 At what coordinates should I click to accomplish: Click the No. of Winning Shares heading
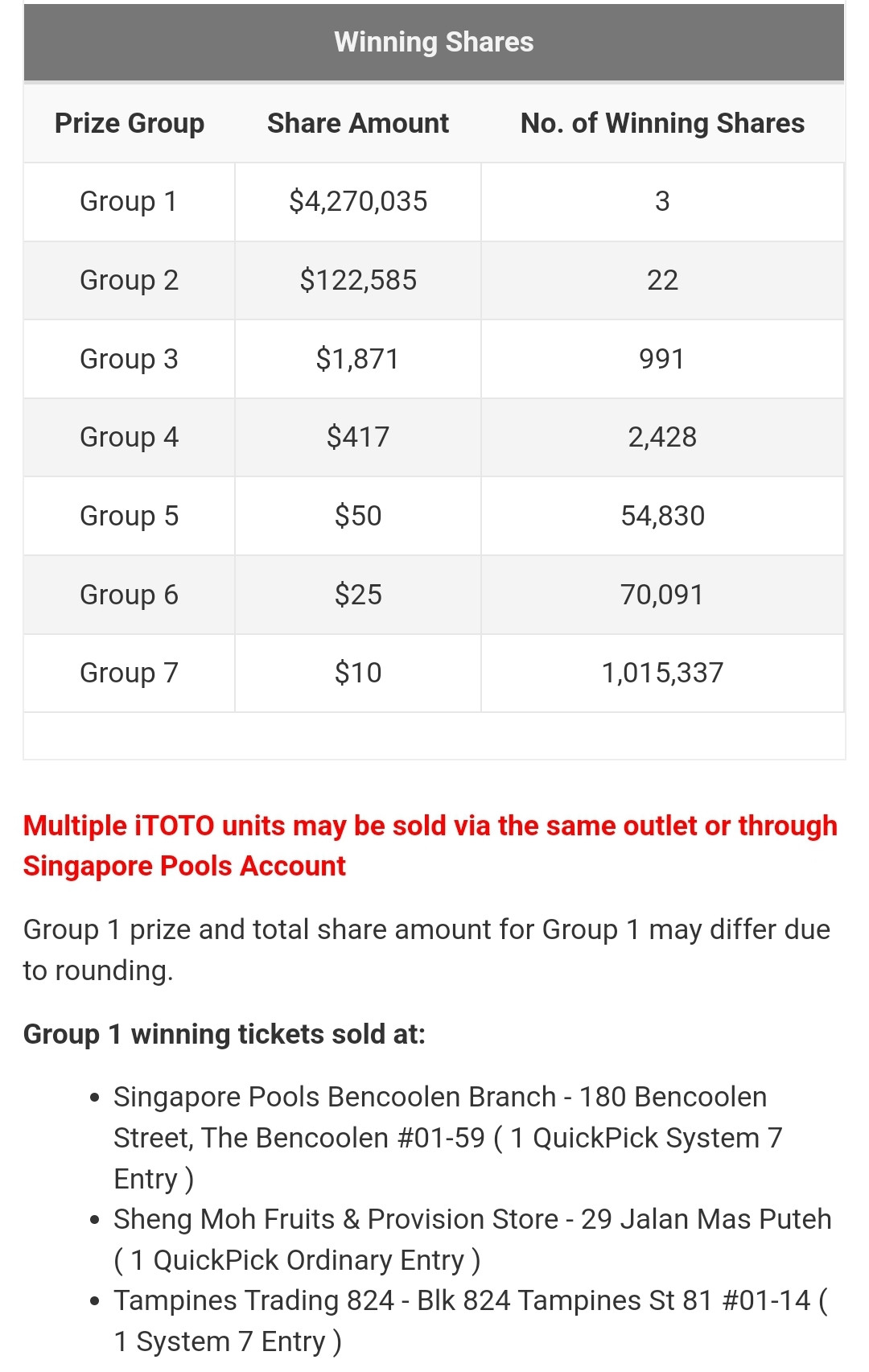662,123
